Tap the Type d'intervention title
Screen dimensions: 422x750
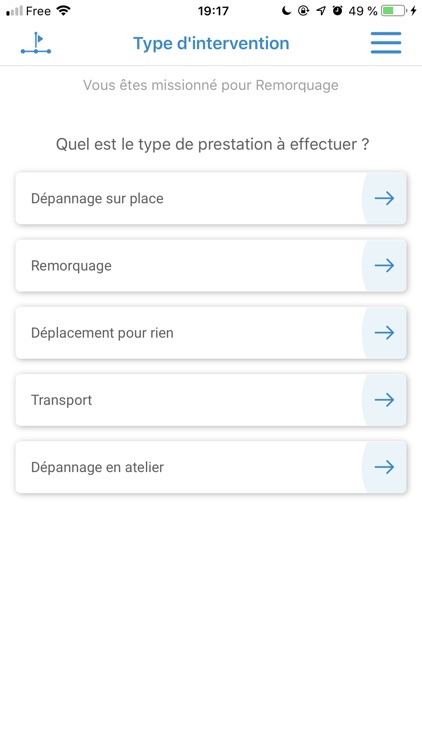[211, 43]
